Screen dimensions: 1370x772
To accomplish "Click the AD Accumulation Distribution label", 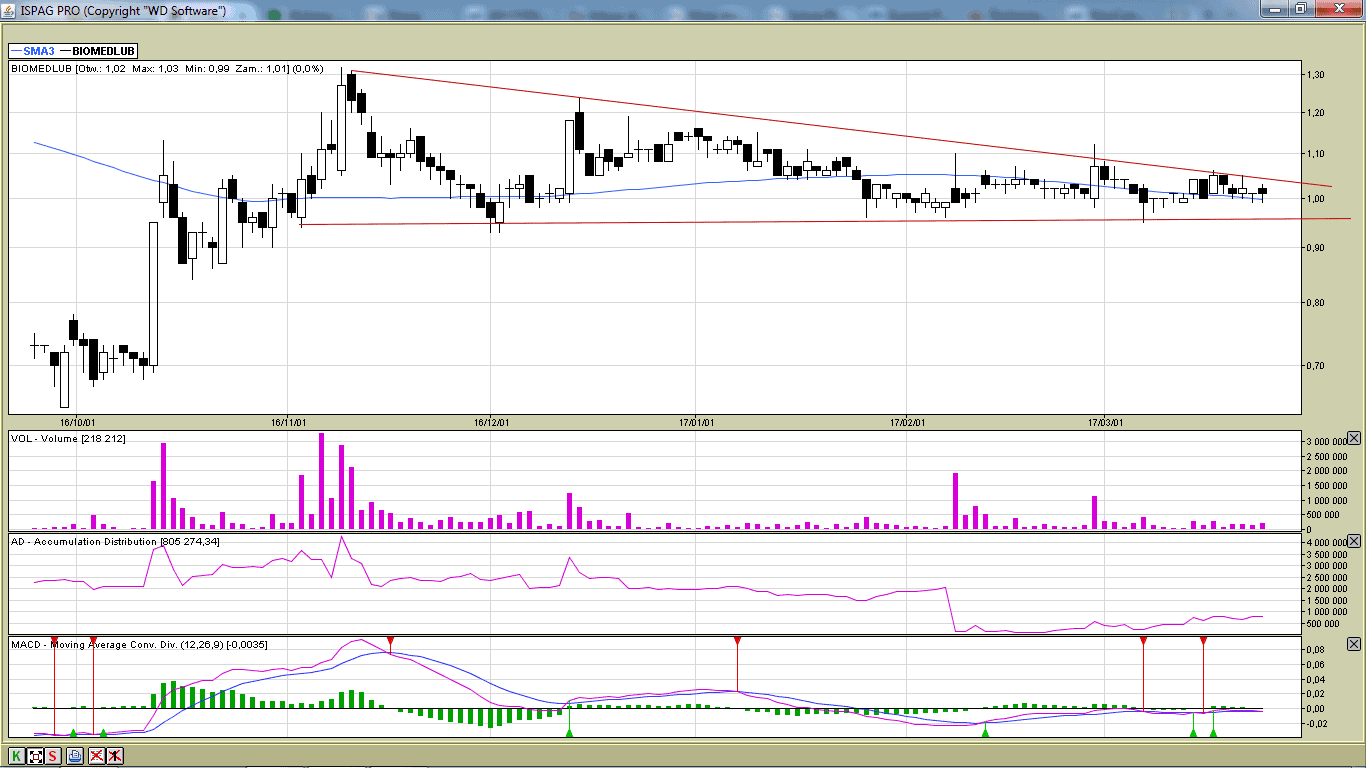I will click(x=115, y=541).
